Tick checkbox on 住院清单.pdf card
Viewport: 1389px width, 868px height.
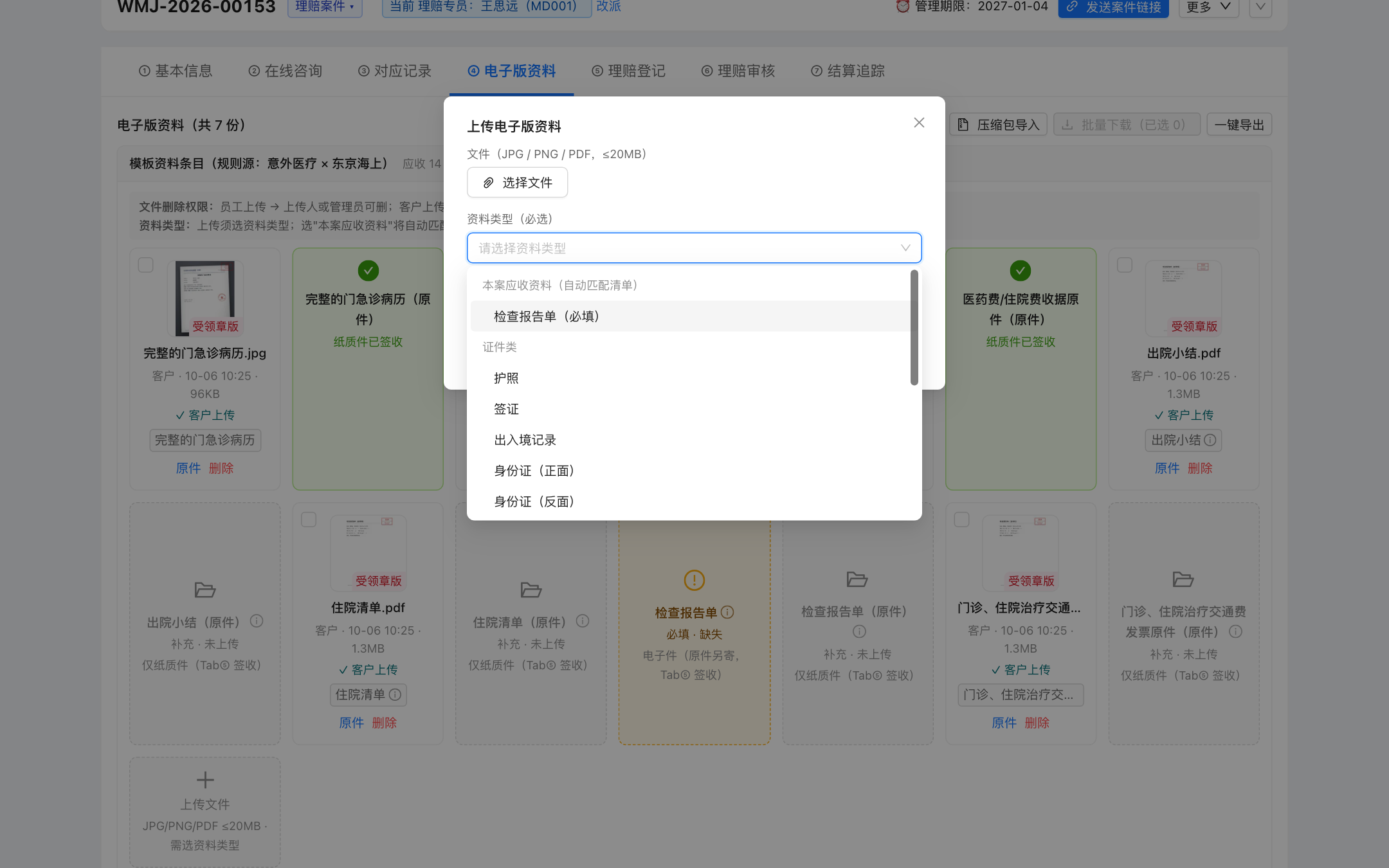[x=309, y=520]
